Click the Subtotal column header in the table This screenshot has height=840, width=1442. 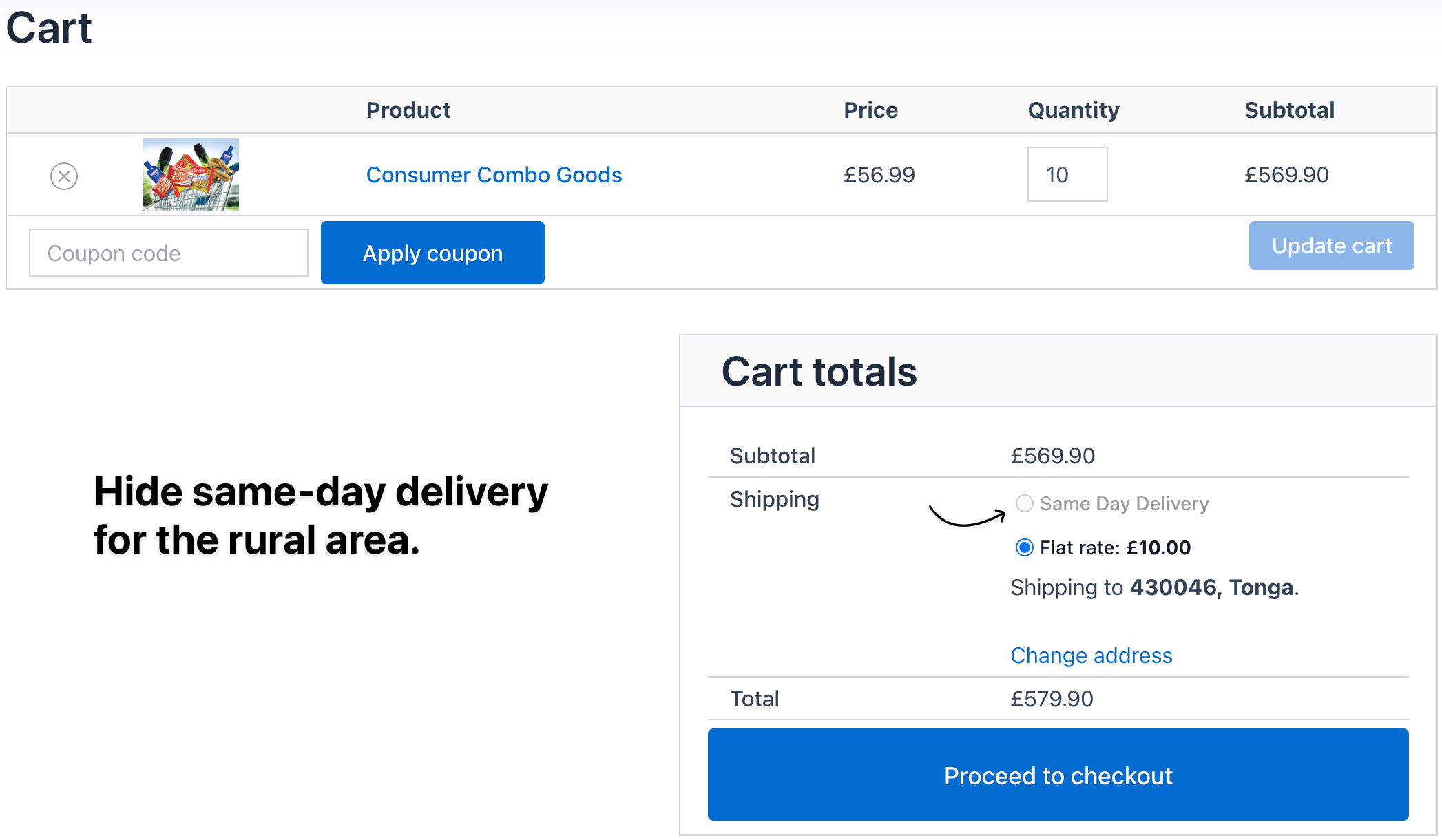1289,110
